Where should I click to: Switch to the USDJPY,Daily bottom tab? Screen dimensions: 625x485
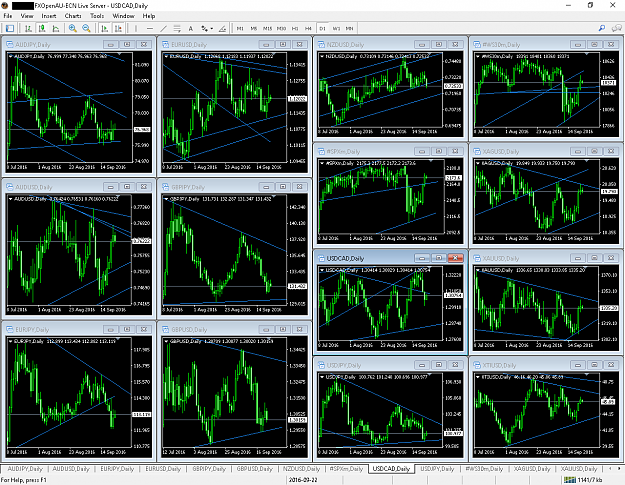[x=437, y=469]
